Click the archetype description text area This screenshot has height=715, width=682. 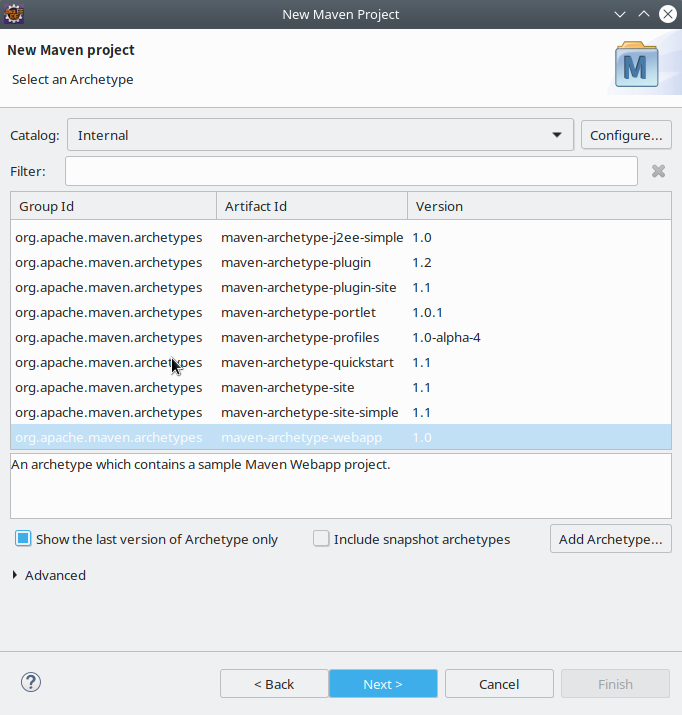[341, 486]
